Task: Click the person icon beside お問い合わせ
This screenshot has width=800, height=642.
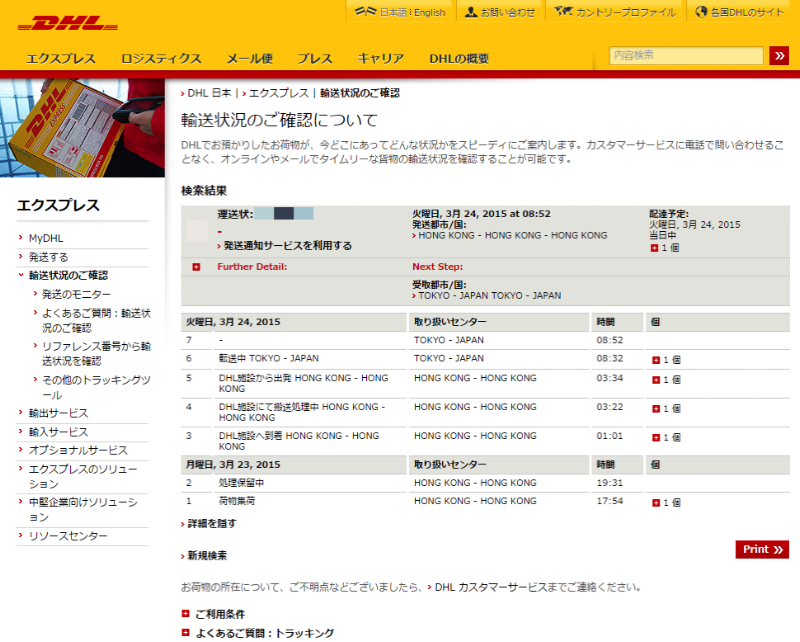Action: (471, 12)
